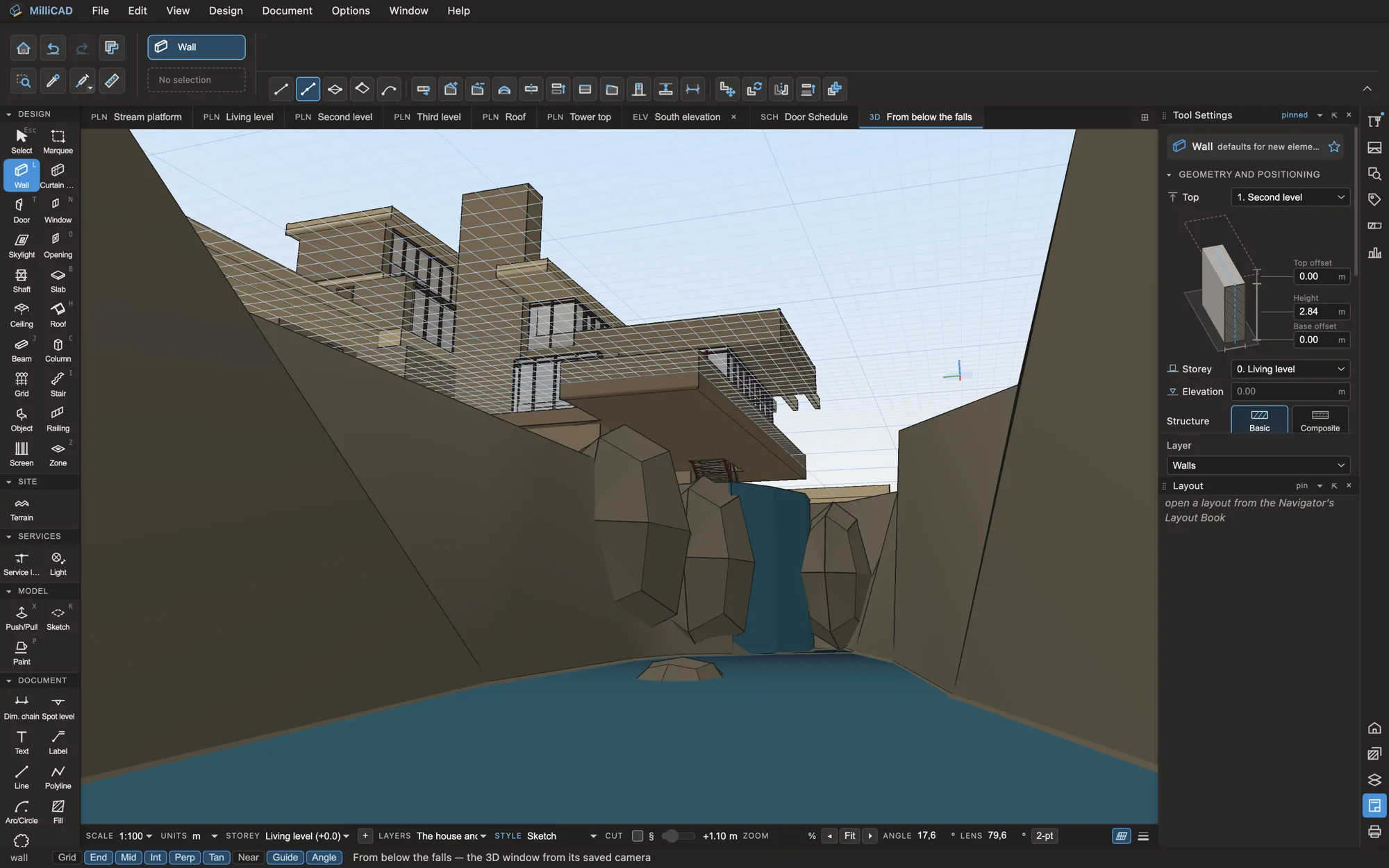The image size is (1389, 868).
Task: Choose the Column tool
Action: 58,349
